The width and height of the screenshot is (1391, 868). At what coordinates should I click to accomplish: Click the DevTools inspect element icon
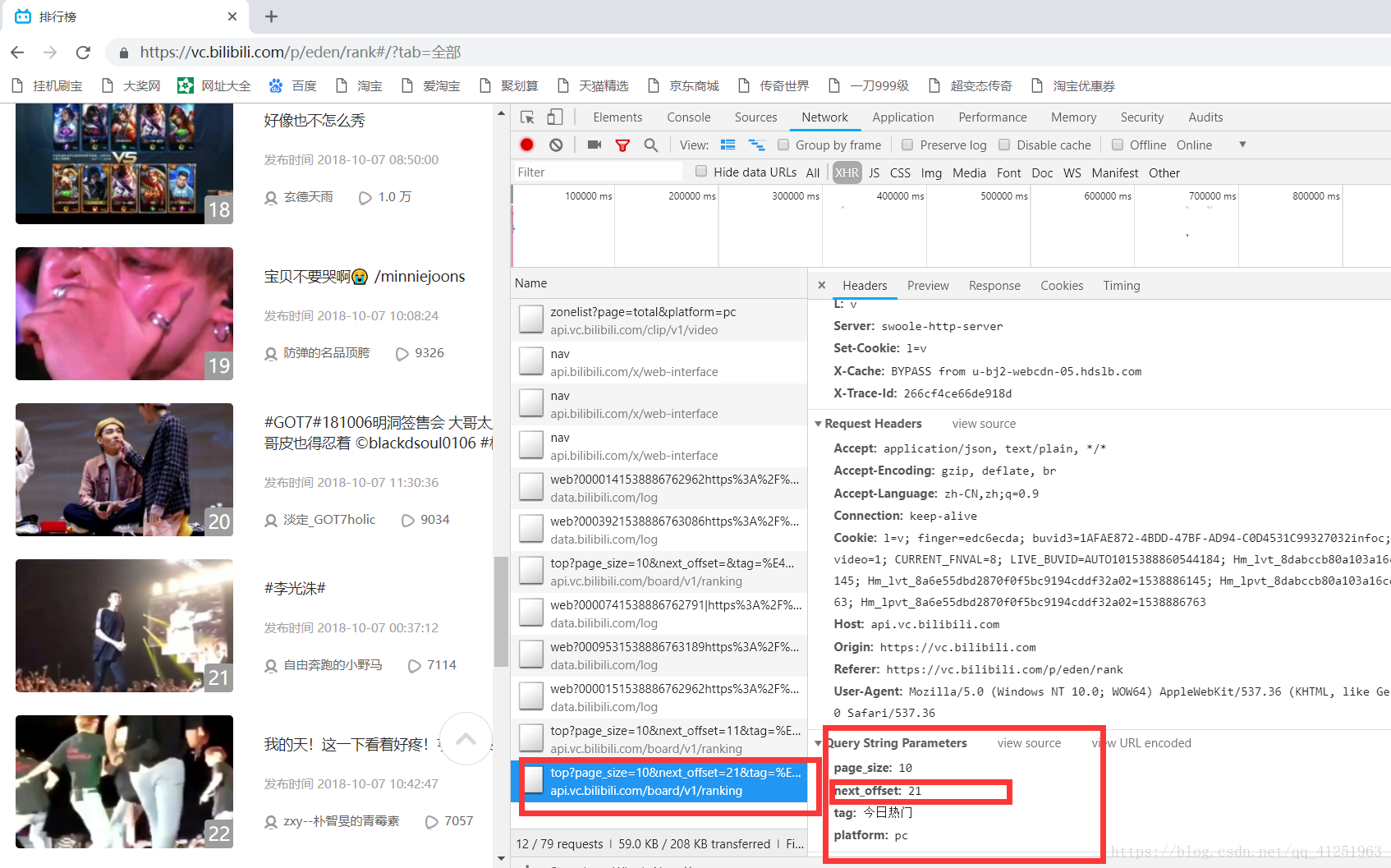tap(528, 117)
